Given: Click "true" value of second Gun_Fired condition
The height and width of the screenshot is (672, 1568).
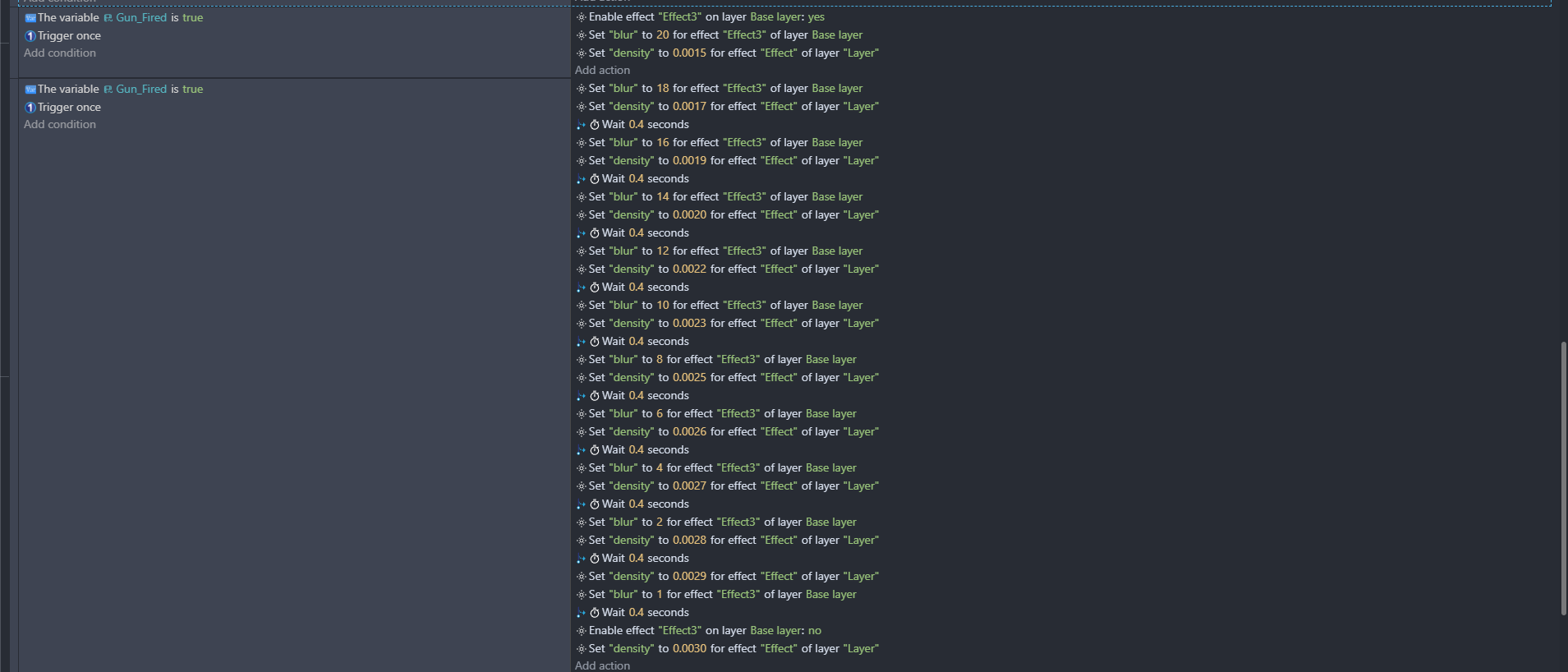Looking at the screenshot, I should coord(193,90).
